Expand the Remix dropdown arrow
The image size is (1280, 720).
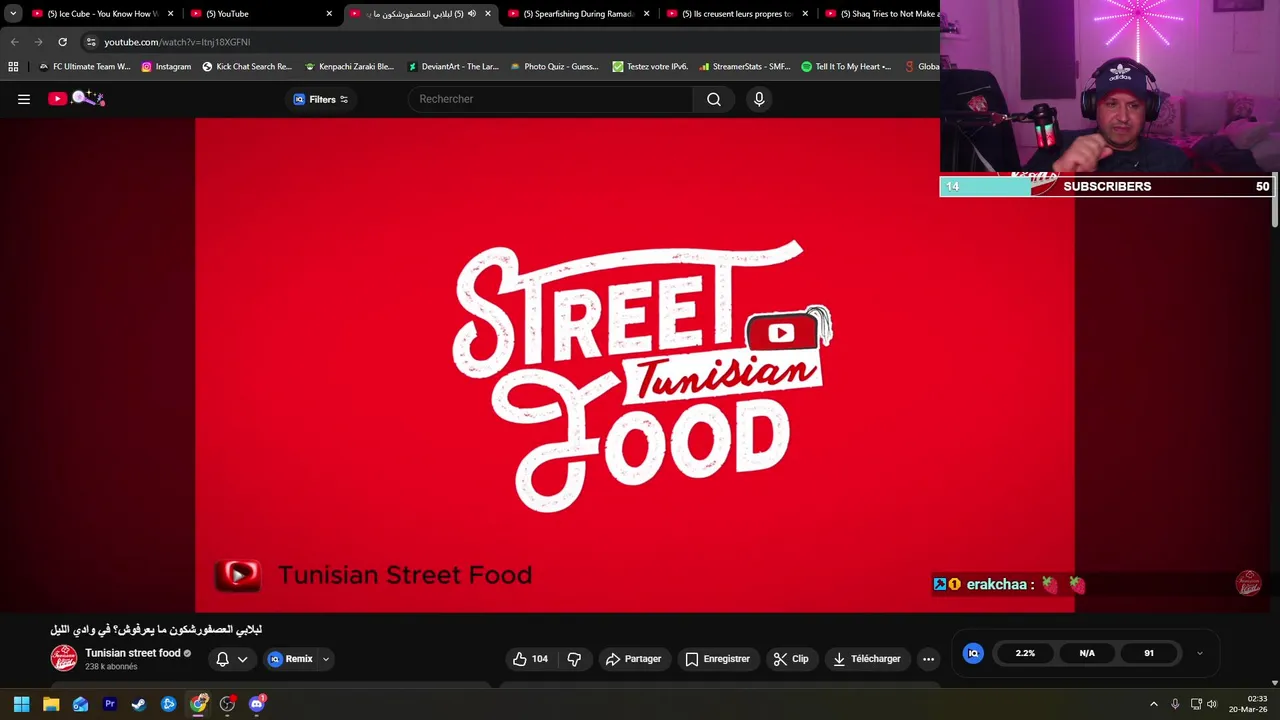(x=326, y=659)
